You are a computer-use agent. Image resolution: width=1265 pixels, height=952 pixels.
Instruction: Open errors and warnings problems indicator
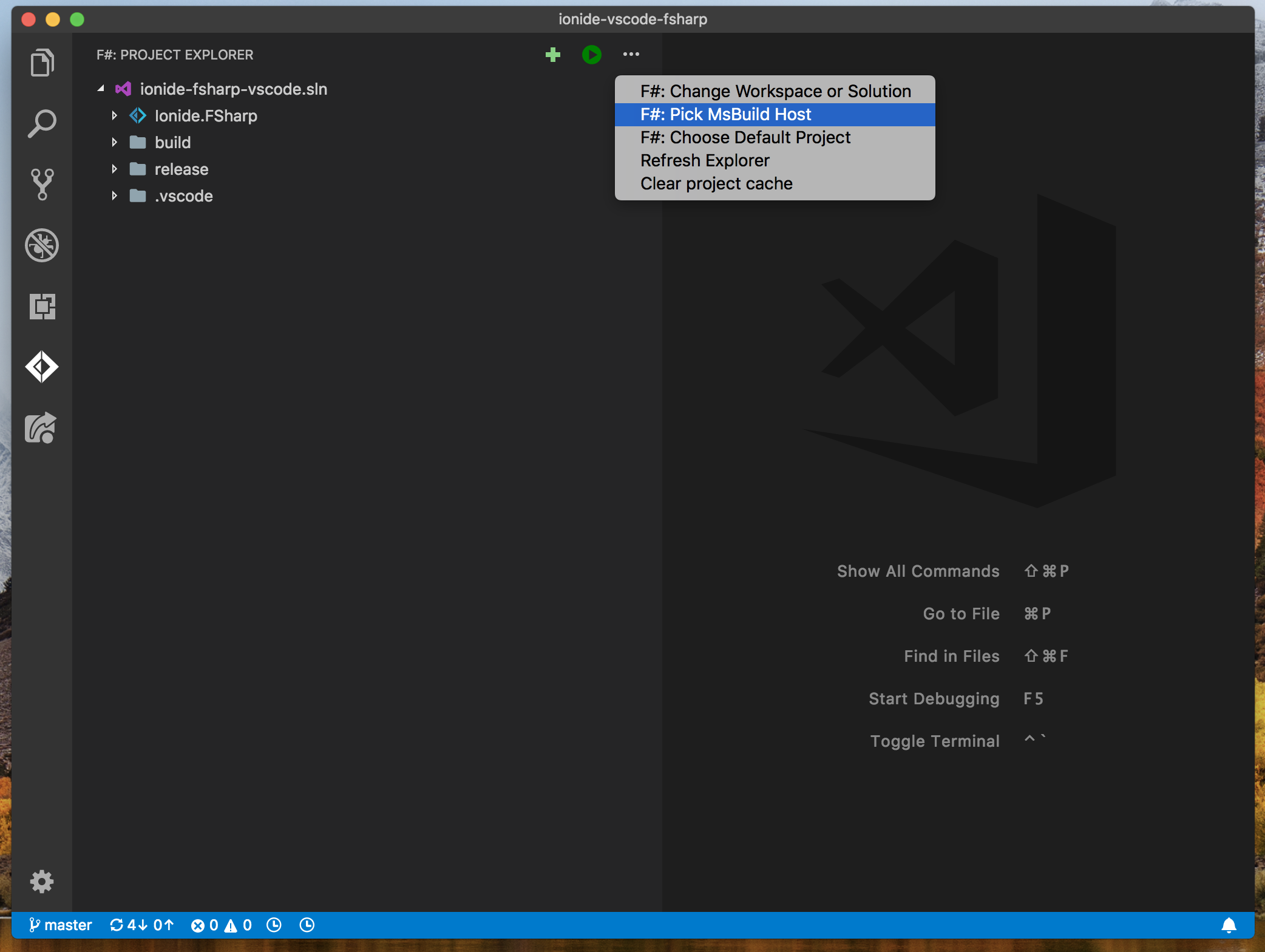[221, 925]
